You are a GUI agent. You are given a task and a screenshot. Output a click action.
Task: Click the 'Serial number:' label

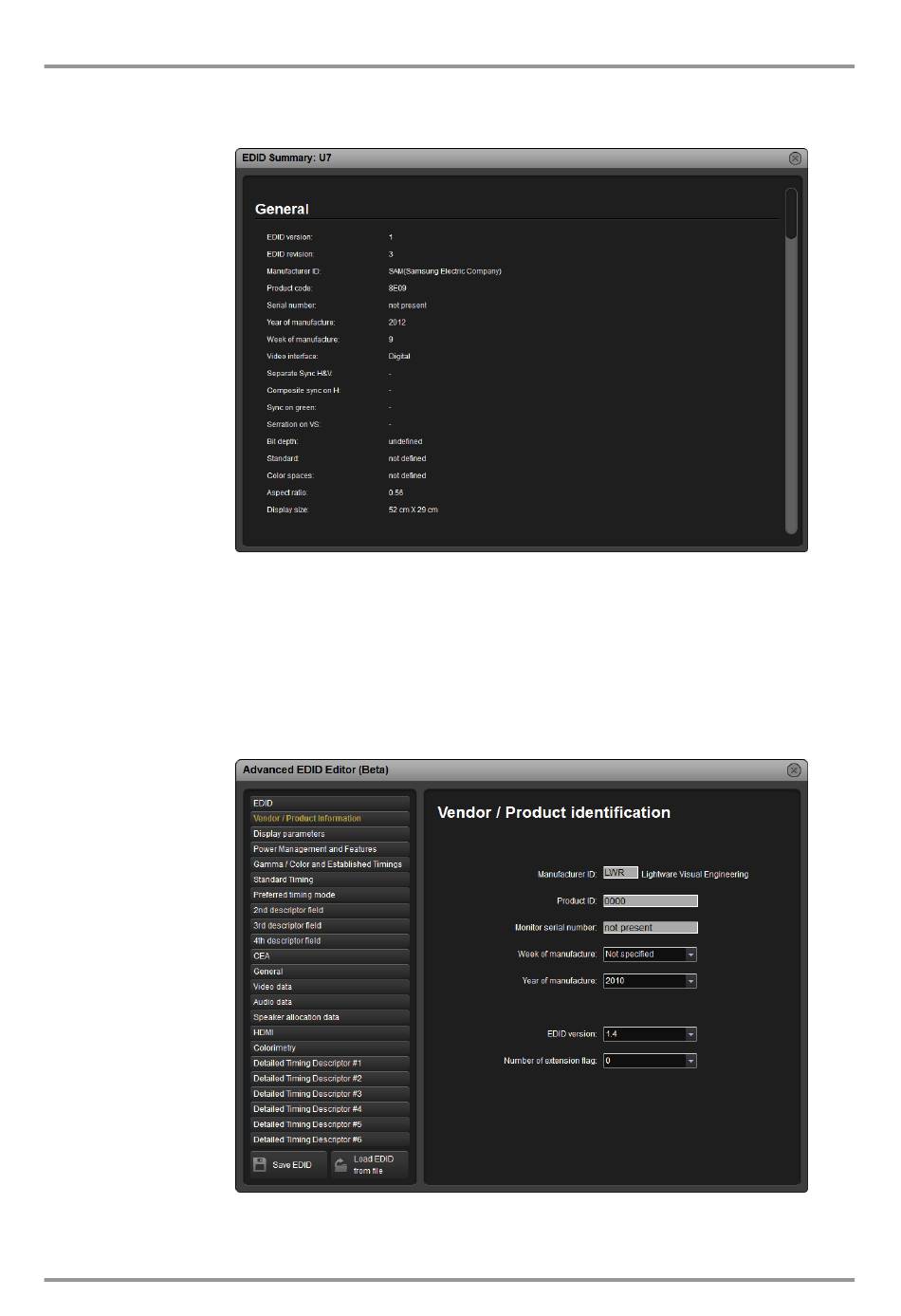coord(291,306)
